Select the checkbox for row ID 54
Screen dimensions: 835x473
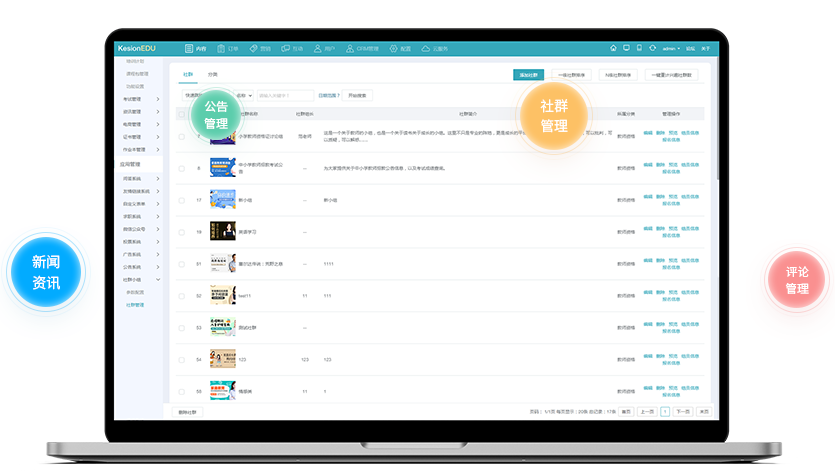[181, 360]
